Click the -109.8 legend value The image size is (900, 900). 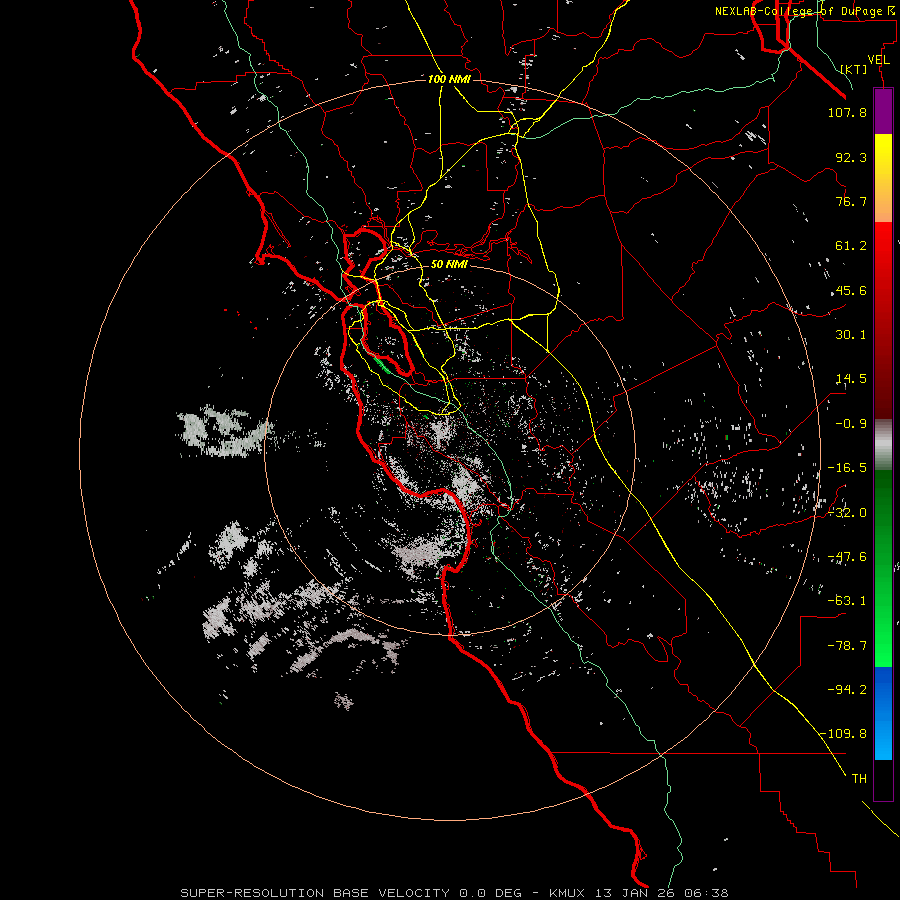click(x=844, y=734)
